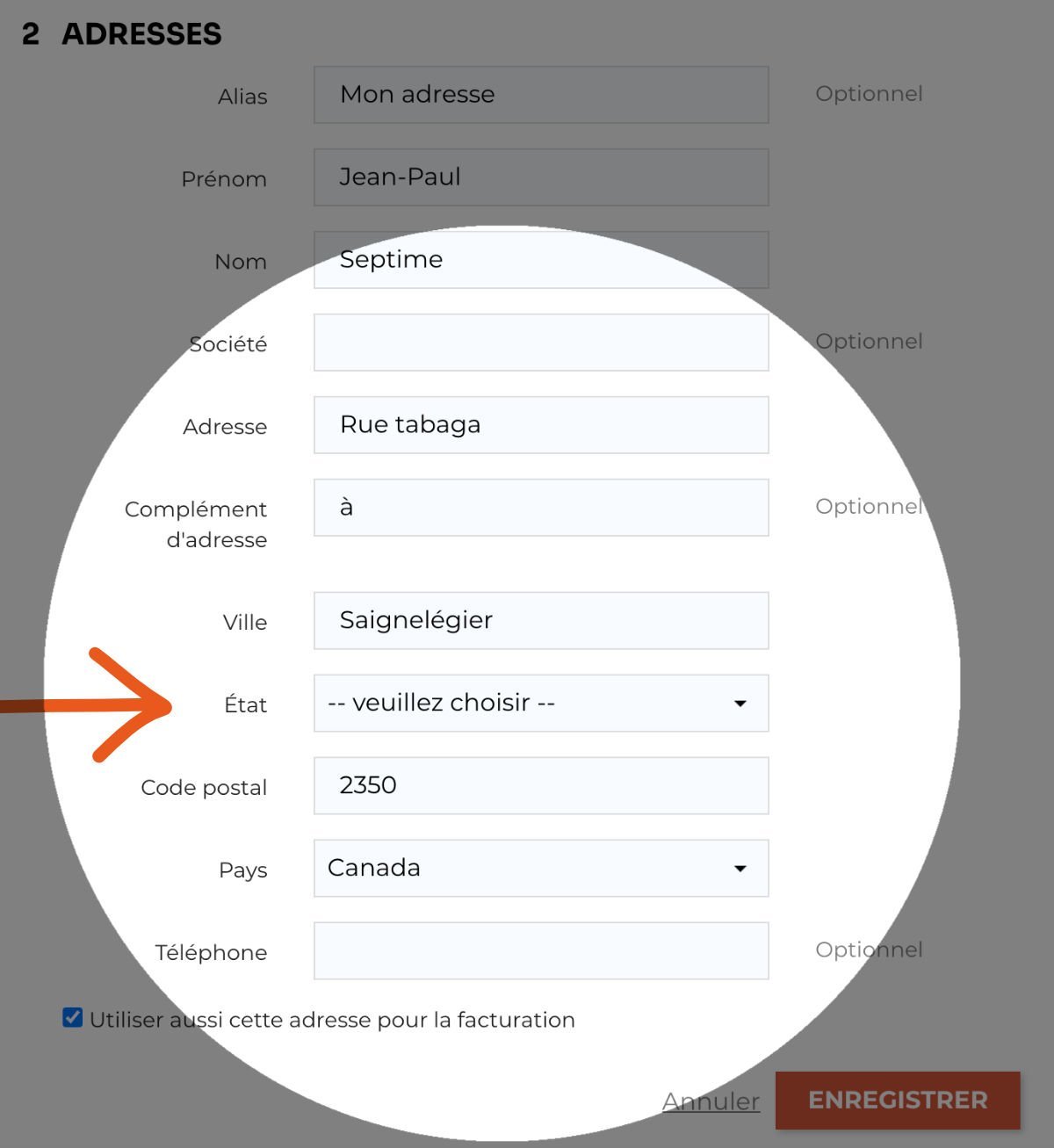Click the Adresse field 'Rue tabaga'
Screen dimensions: 1054x1148
point(541,425)
